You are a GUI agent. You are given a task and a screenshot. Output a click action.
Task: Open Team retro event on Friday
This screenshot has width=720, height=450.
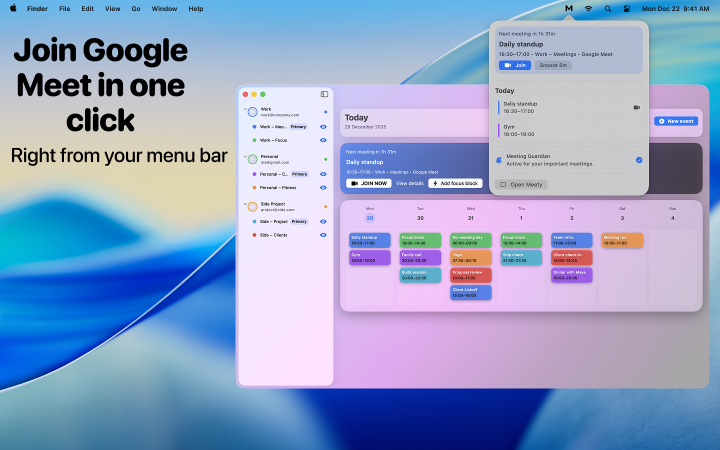coord(572,240)
